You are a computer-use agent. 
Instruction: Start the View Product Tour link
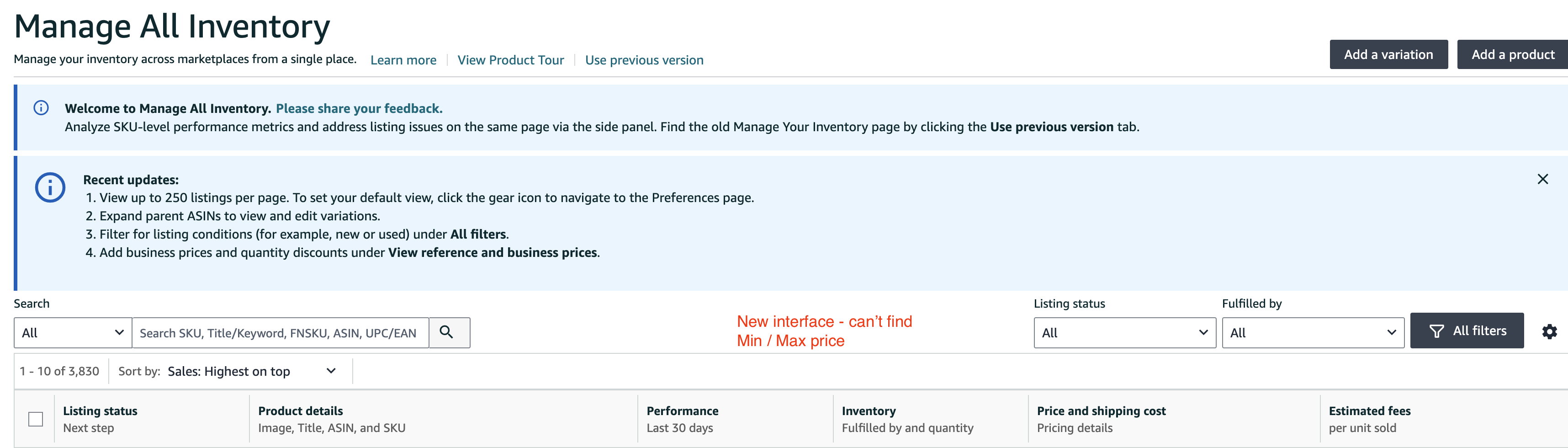pos(510,60)
